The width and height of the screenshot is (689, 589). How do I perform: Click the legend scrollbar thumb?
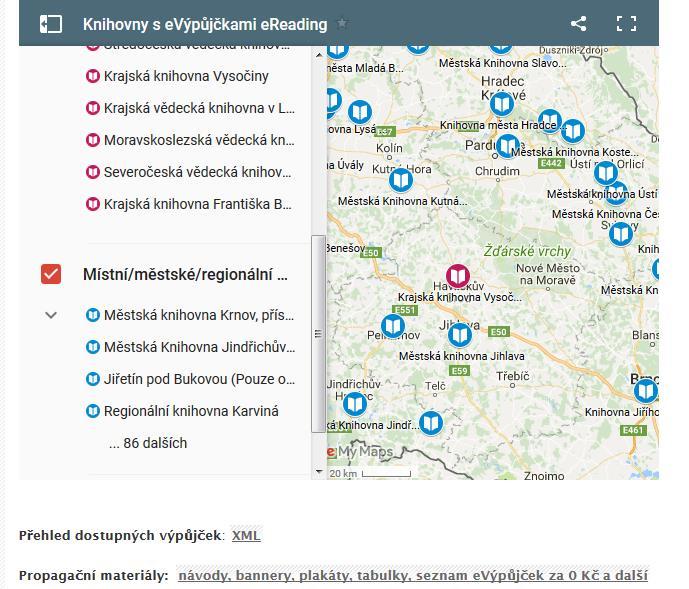(319, 334)
